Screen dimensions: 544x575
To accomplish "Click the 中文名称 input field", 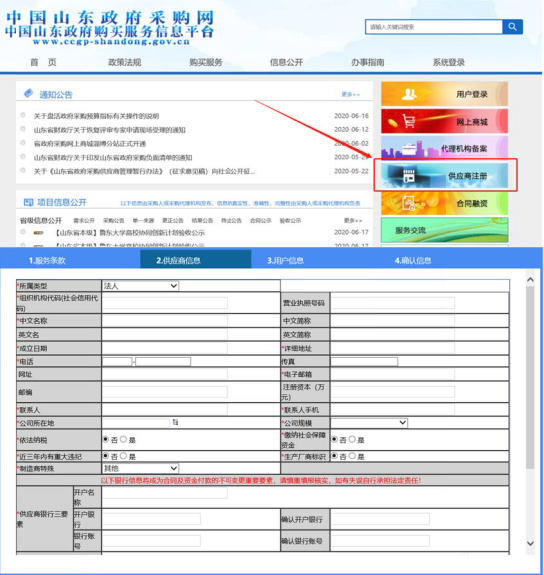I will tap(165, 321).
